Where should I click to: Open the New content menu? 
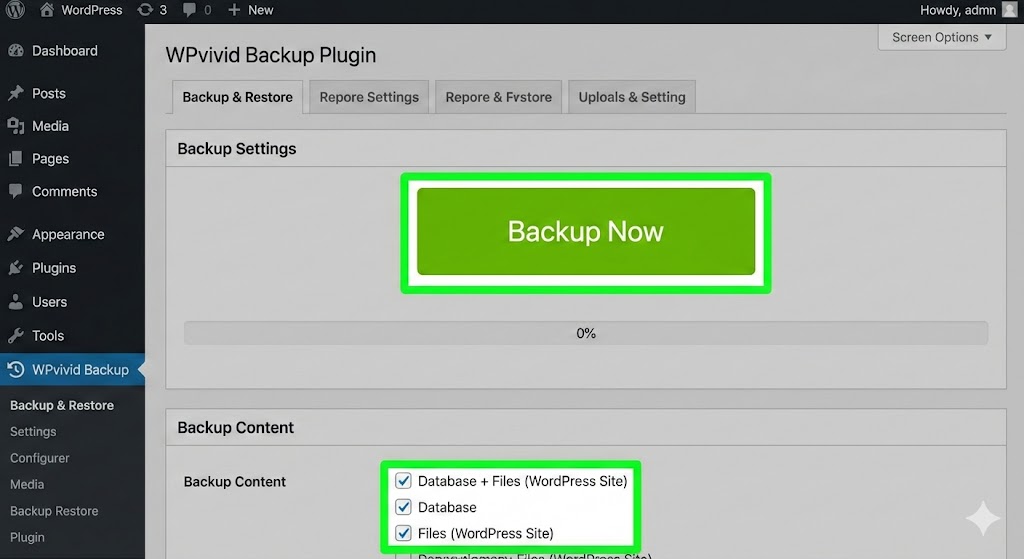[250, 10]
